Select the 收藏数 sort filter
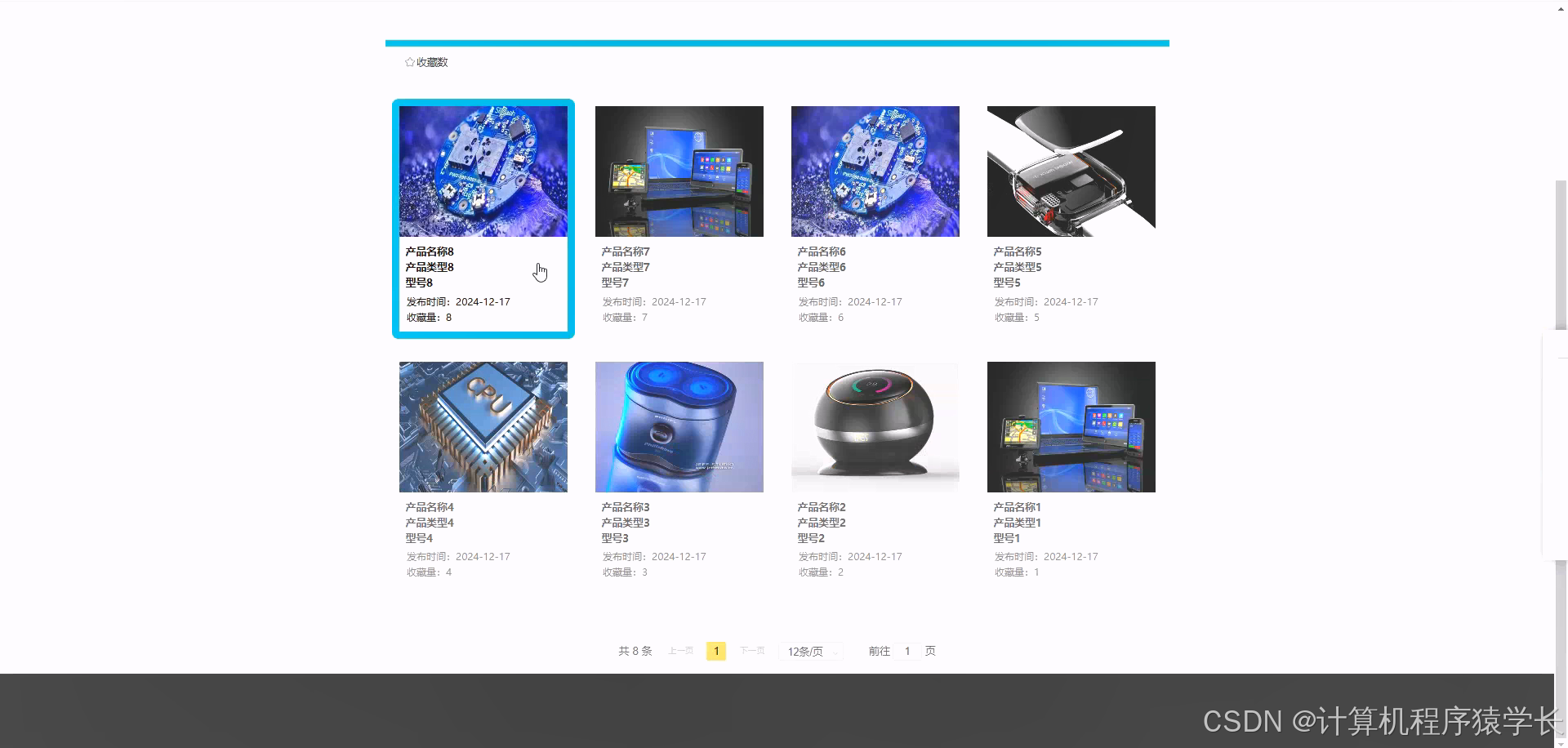This screenshot has width=1568, height=748. 431,61
